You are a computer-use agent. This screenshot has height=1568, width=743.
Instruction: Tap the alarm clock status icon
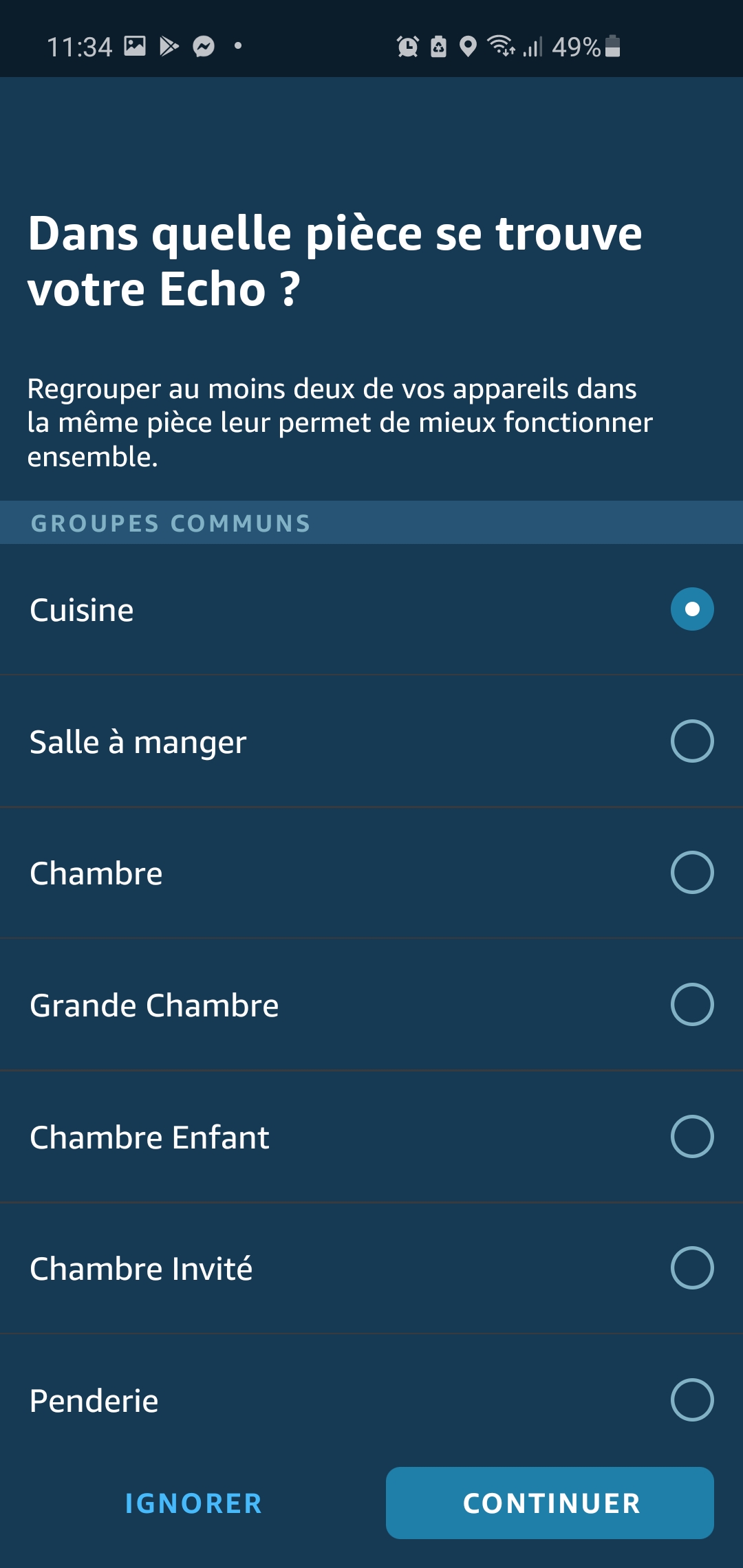pos(407,47)
